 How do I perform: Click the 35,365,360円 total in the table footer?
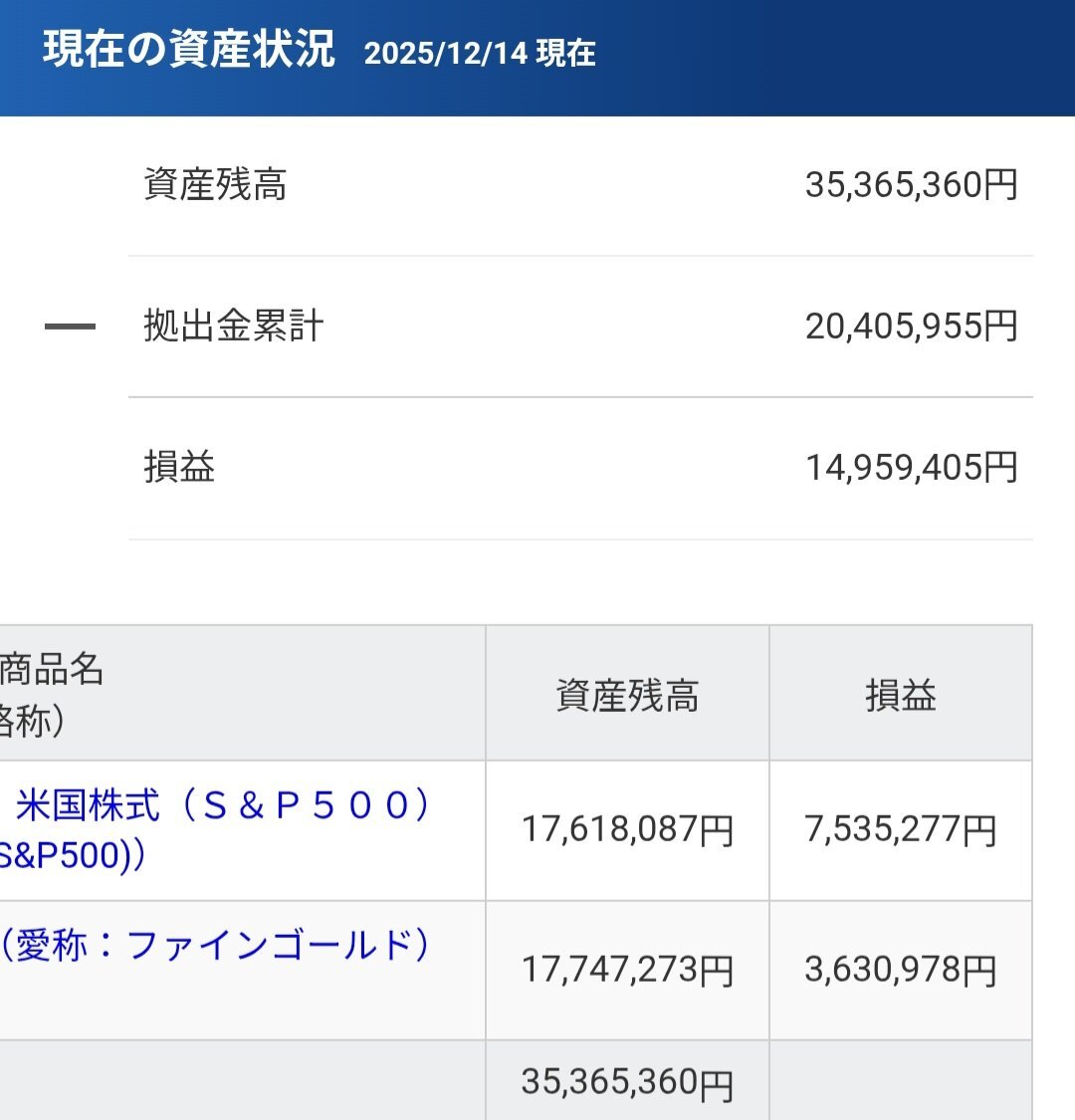click(627, 1083)
